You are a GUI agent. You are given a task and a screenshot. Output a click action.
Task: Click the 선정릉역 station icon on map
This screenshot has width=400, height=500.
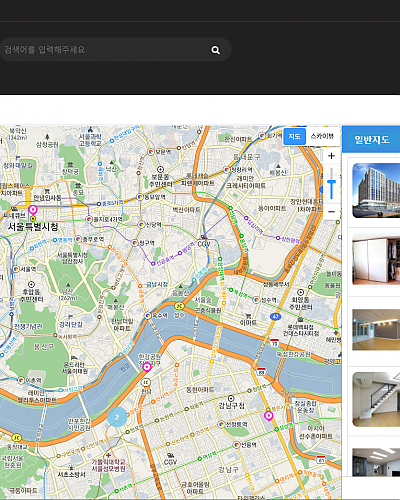pos(221,424)
